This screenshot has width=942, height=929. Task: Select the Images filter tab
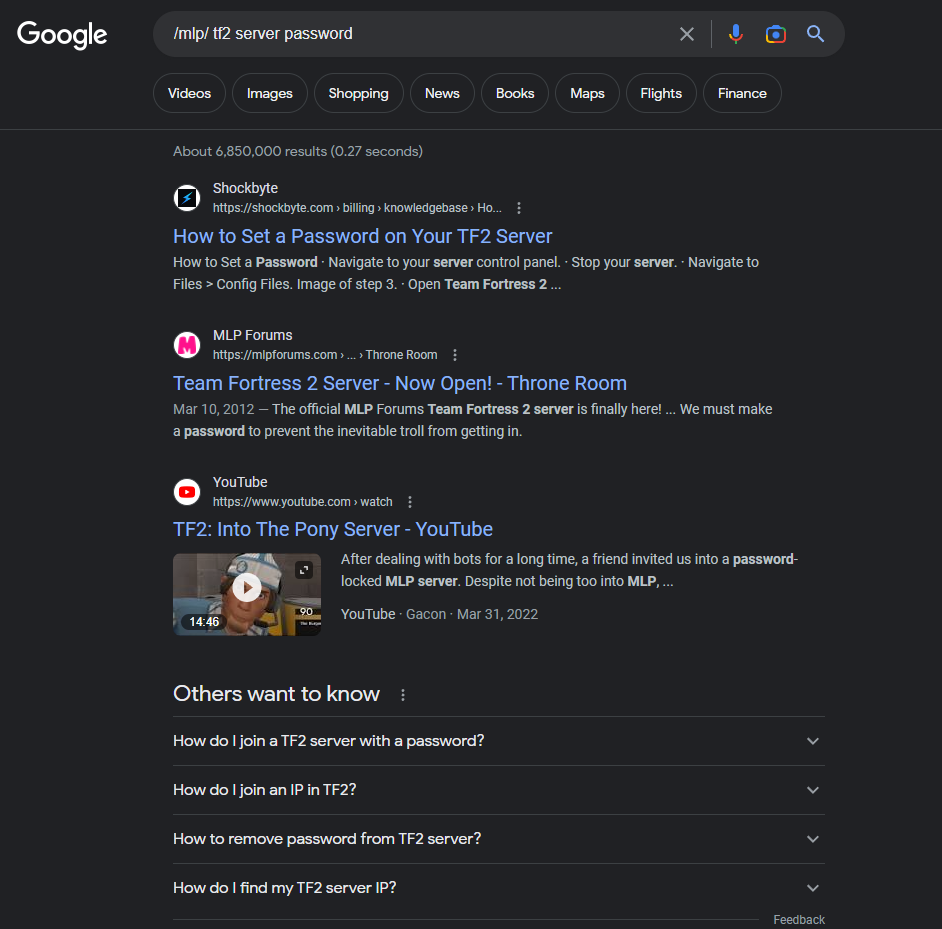tap(270, 93)
